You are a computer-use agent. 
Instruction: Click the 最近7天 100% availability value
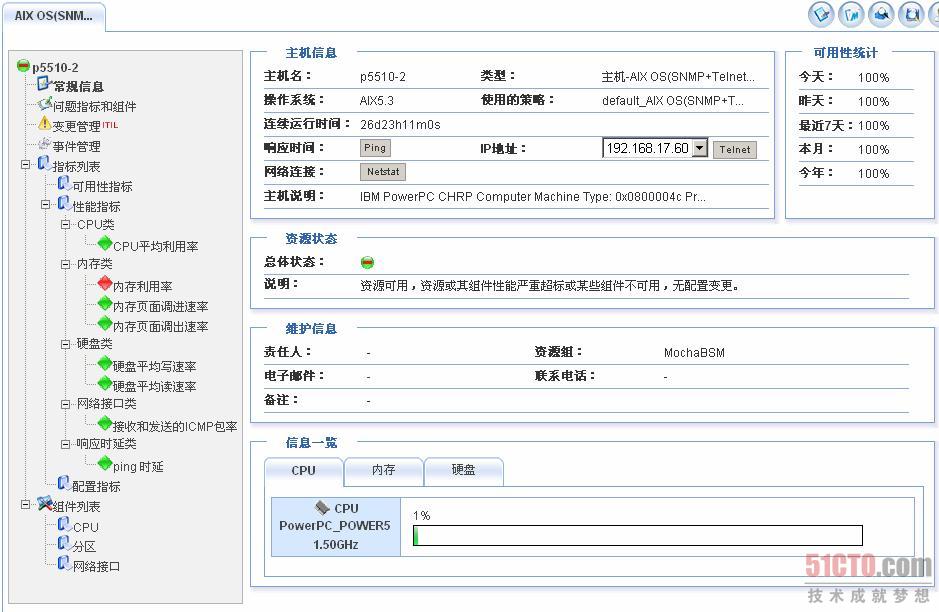(x=873, y=126)
